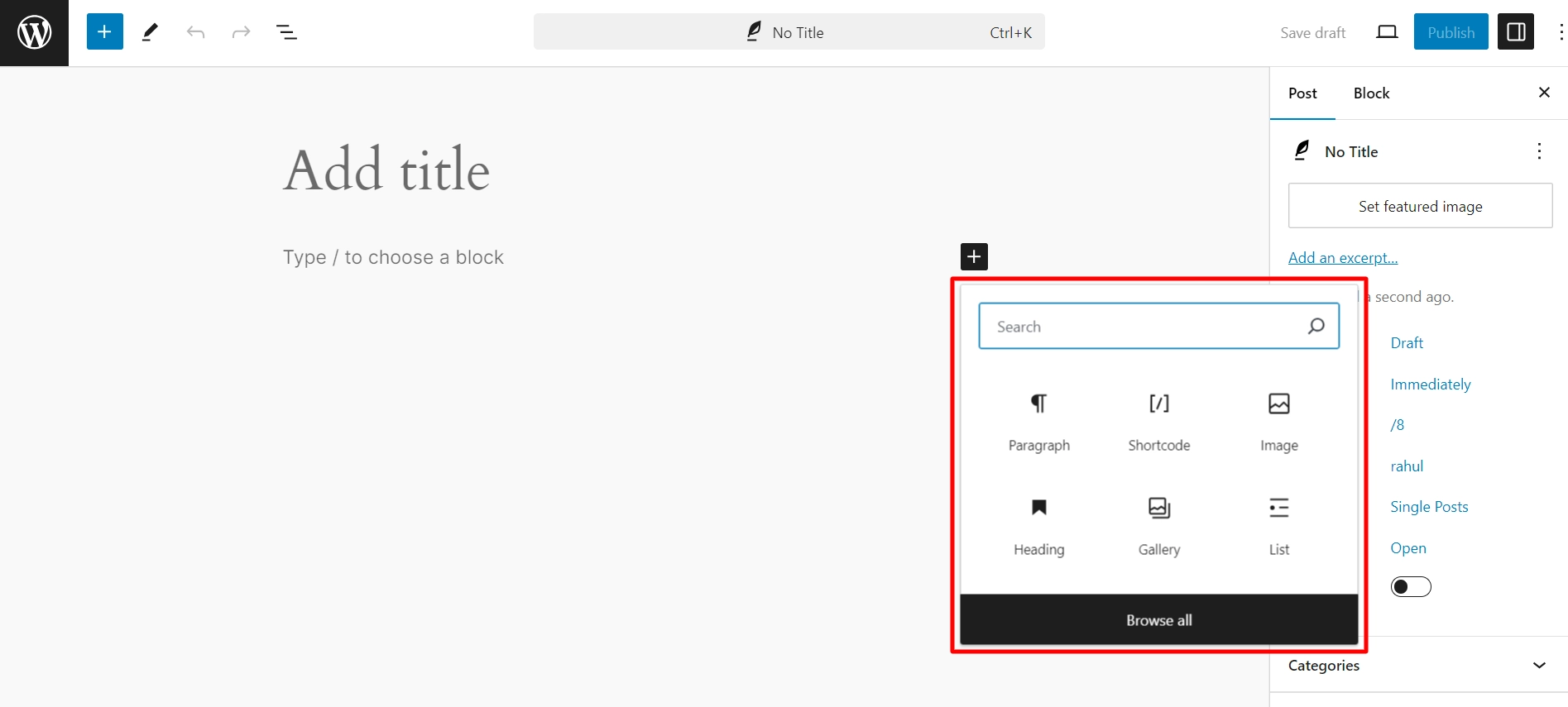Open the top-right Options kebab menu

tap(1561, 32)
